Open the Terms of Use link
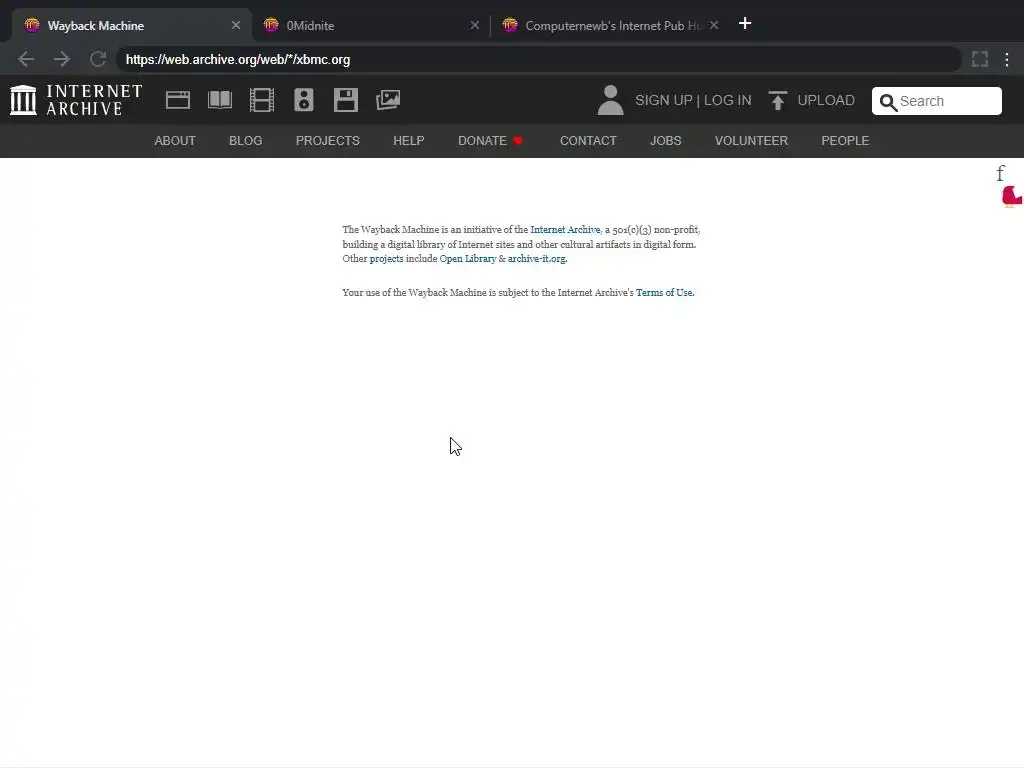1024x768 pixels. point(664,292)
